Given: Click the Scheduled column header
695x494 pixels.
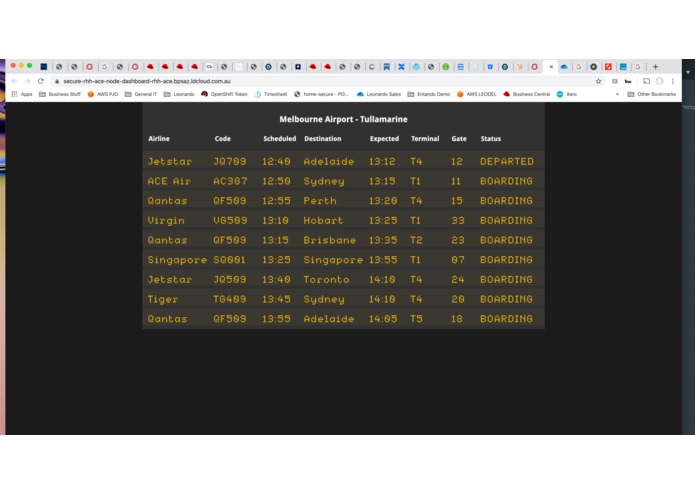Looking at the screenshot, I should tap(280, 139).
